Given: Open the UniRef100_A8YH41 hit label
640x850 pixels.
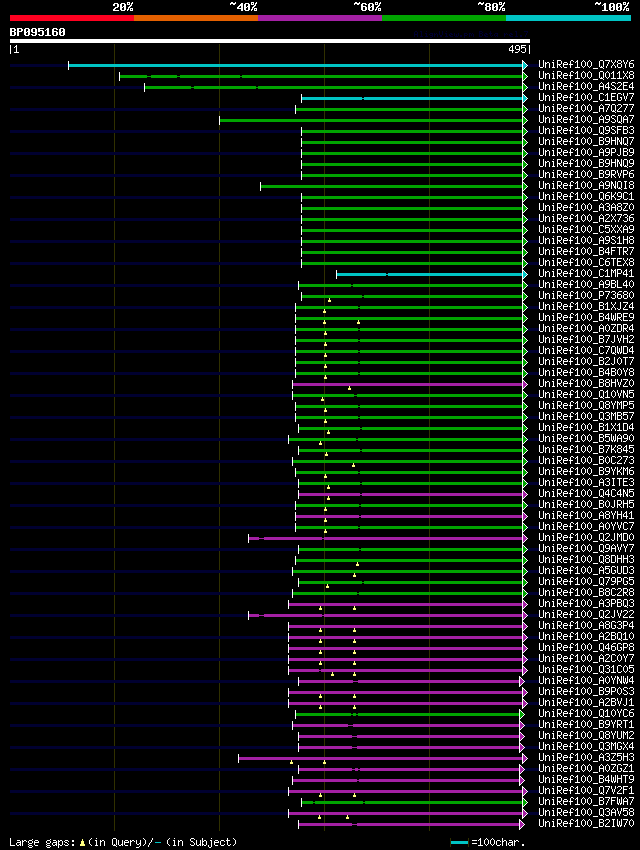Looking at the screenshot, I should (586, 516).
